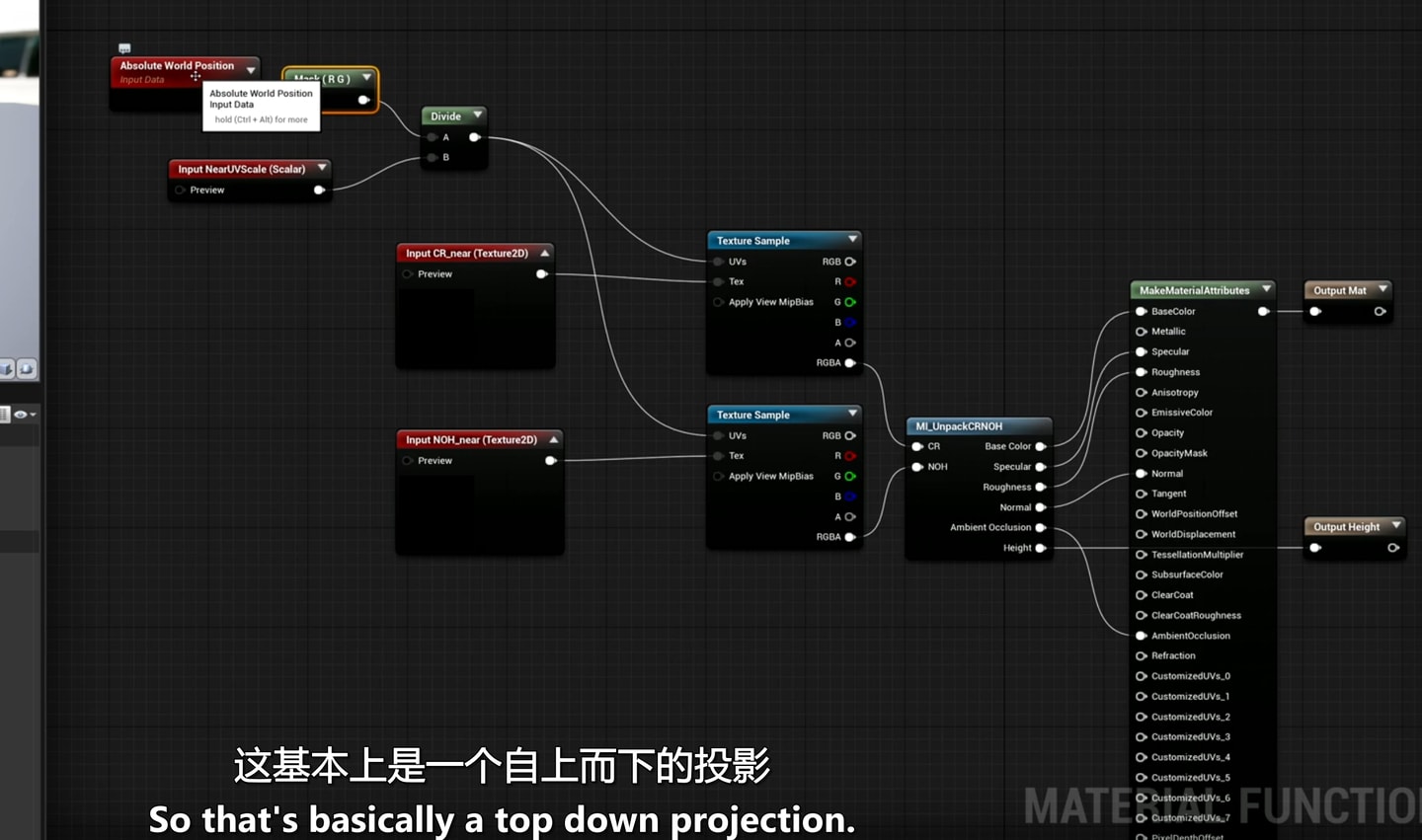Expand the Absolute World Position node arrow

point(251,70)
